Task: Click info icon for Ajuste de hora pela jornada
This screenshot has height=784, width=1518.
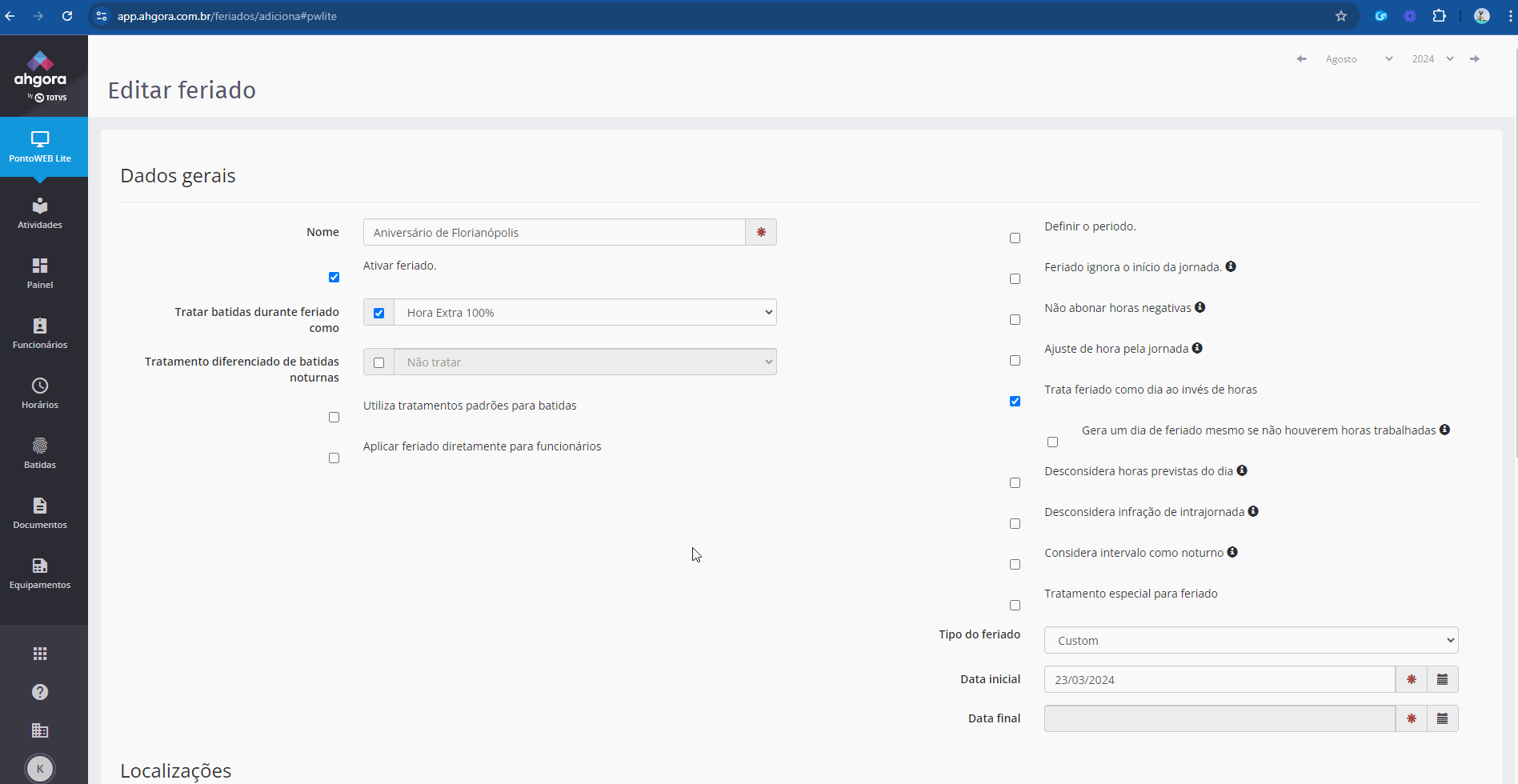Action: pyautogui.click(x=1197, y=348)
